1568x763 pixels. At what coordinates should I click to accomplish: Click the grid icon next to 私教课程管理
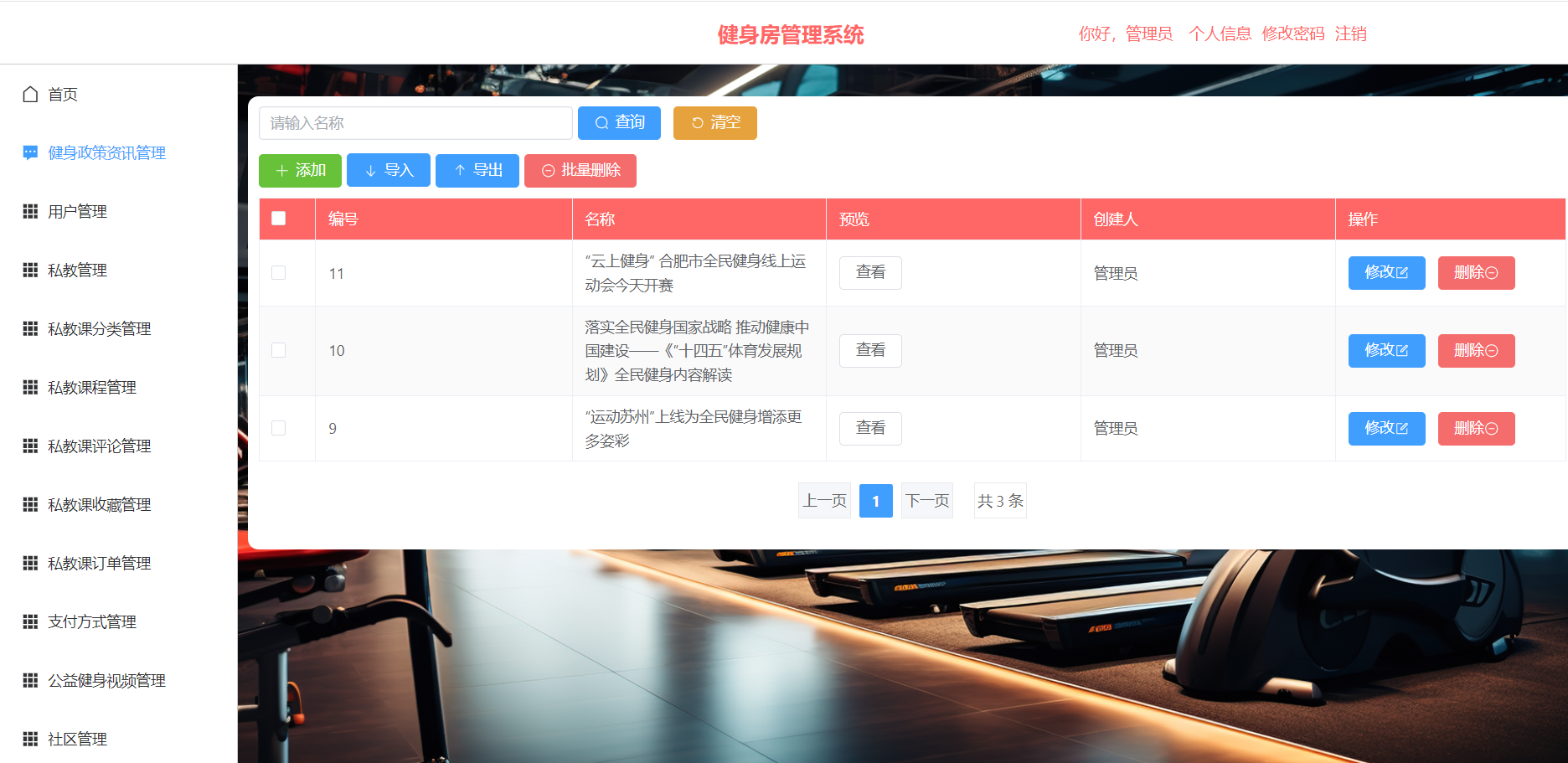(x=30, y=387)
